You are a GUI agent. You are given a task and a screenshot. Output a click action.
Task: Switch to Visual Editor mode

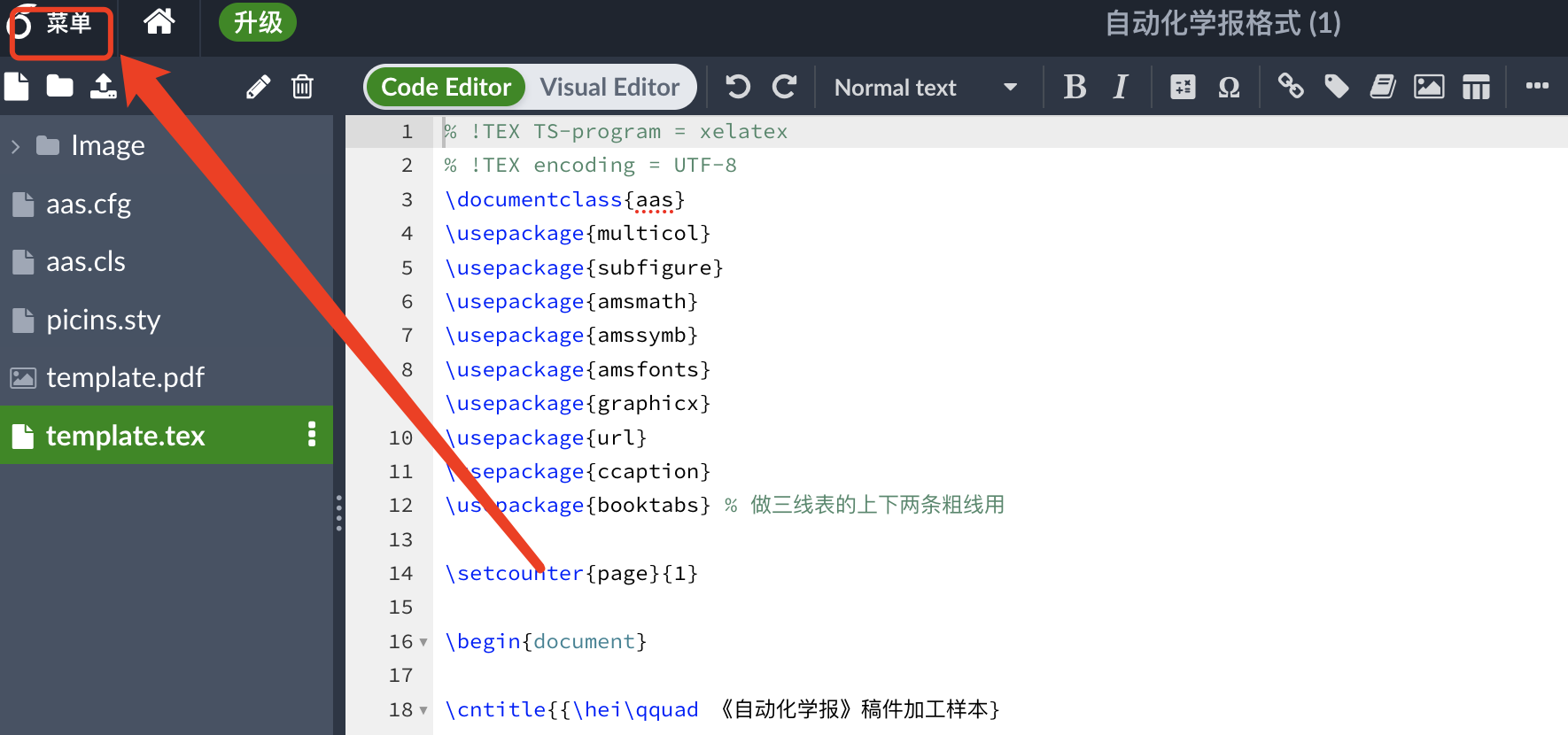pos(609,87)
